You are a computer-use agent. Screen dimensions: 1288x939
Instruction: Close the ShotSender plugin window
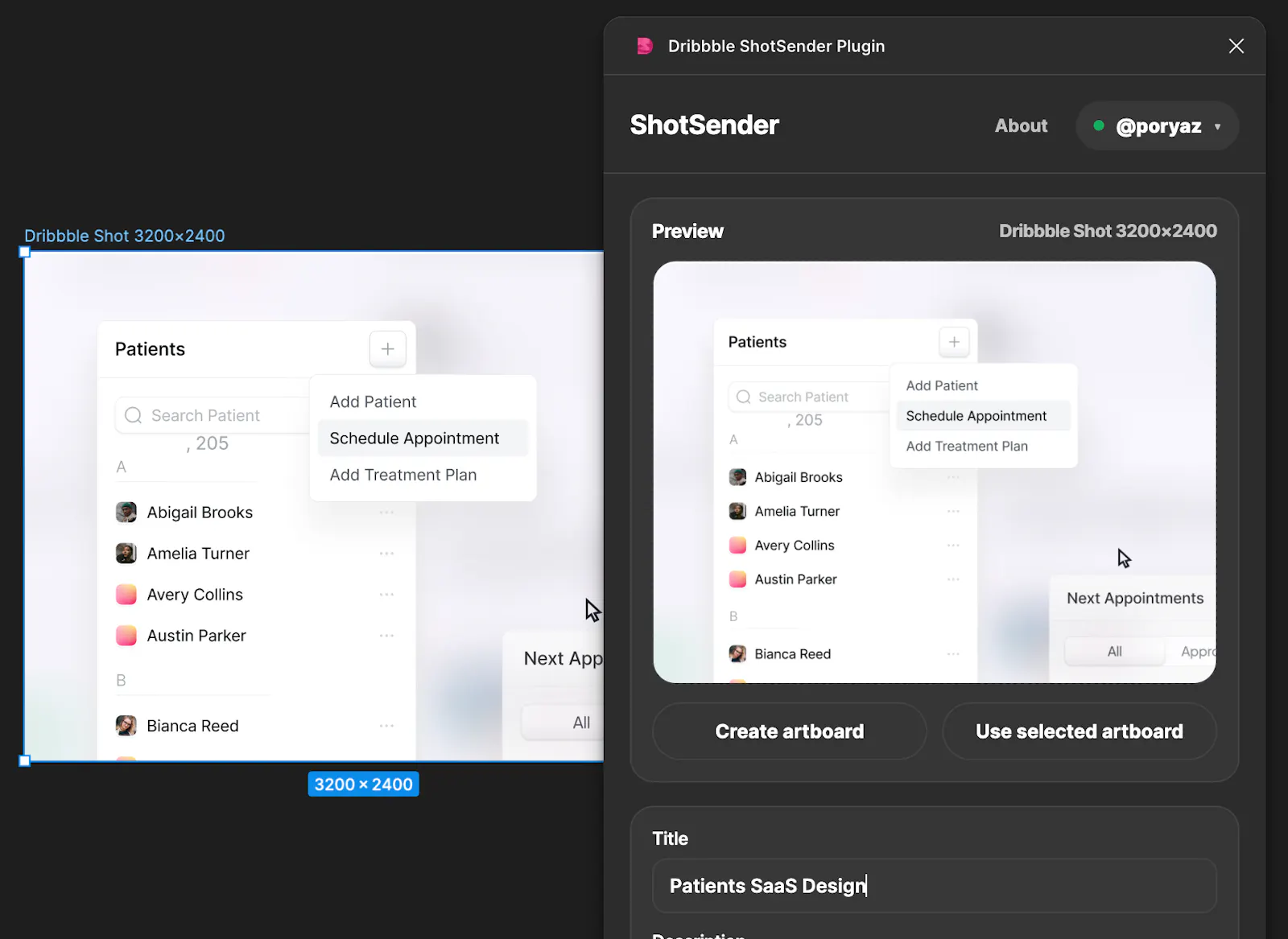[1236, 46]
